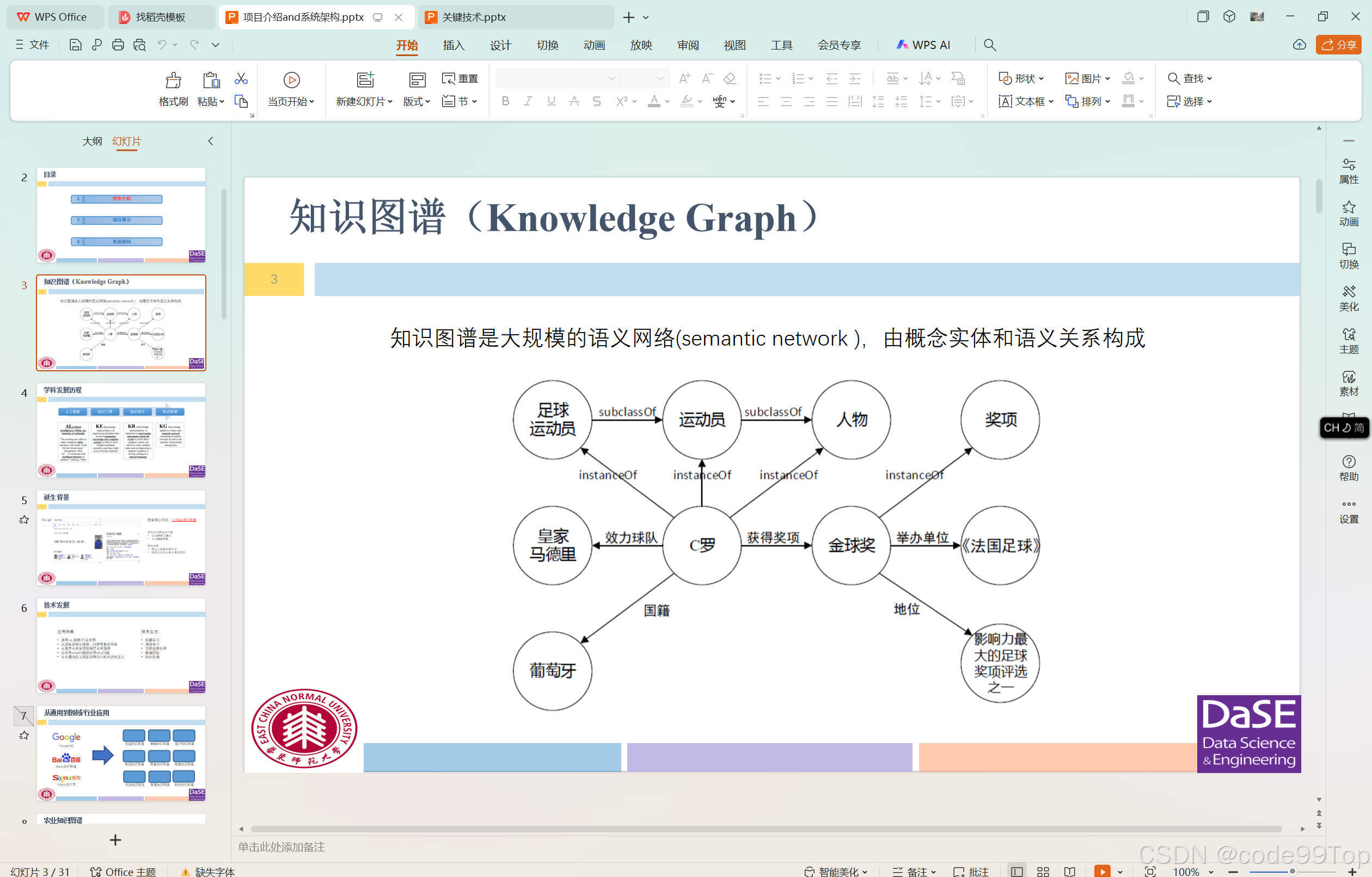Screen dimensions: 1372x877
Task: Switch to normal view in status bar
Action: 1016,872
